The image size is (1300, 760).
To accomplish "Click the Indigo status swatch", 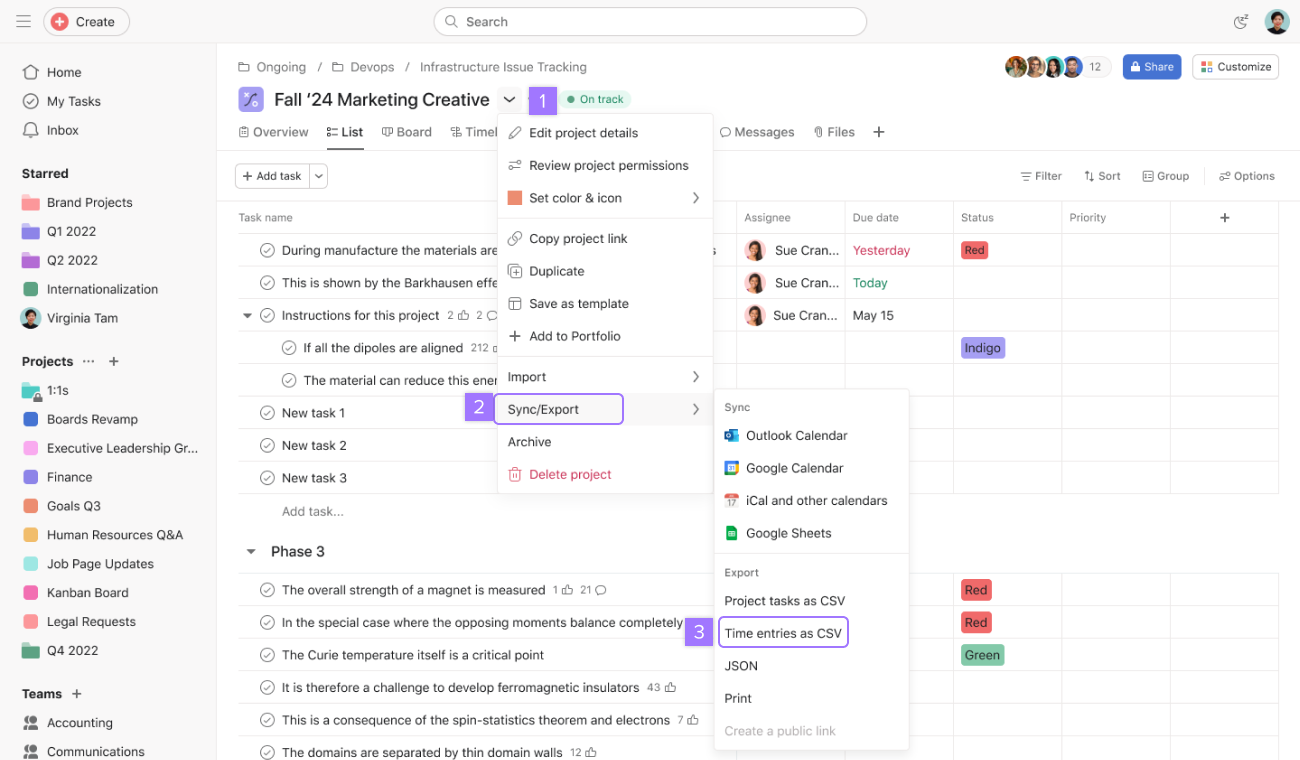I will tap(983, 347).
